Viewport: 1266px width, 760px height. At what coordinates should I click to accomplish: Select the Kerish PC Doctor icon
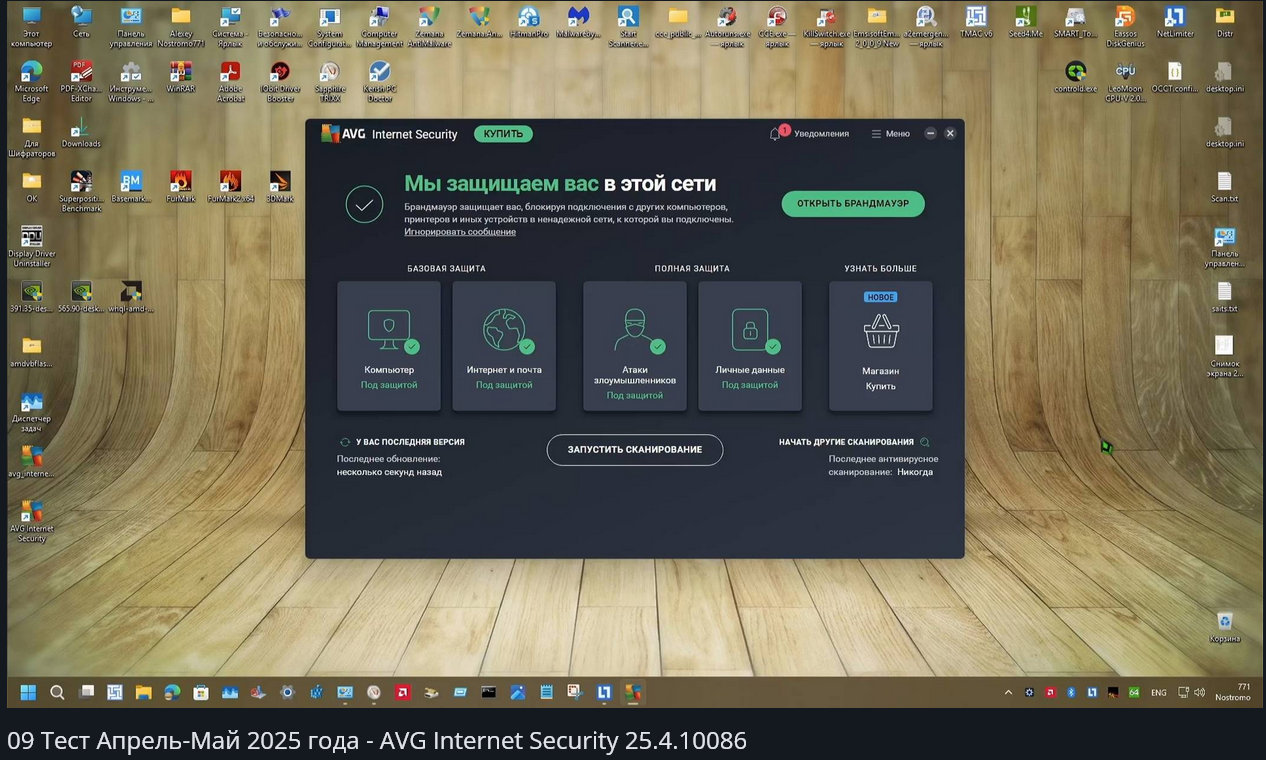379,82
